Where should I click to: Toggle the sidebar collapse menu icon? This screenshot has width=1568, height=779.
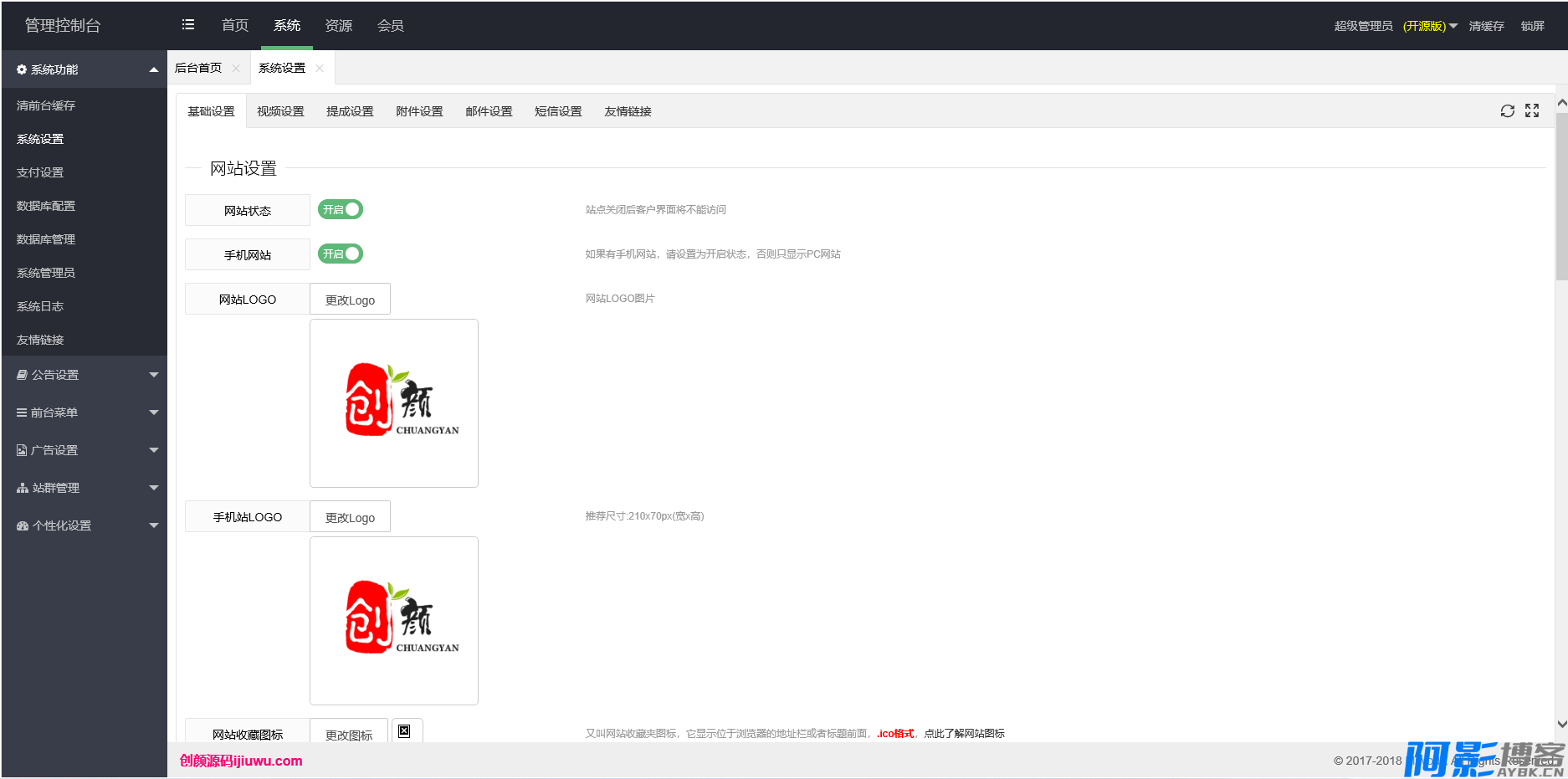point(188,25)
